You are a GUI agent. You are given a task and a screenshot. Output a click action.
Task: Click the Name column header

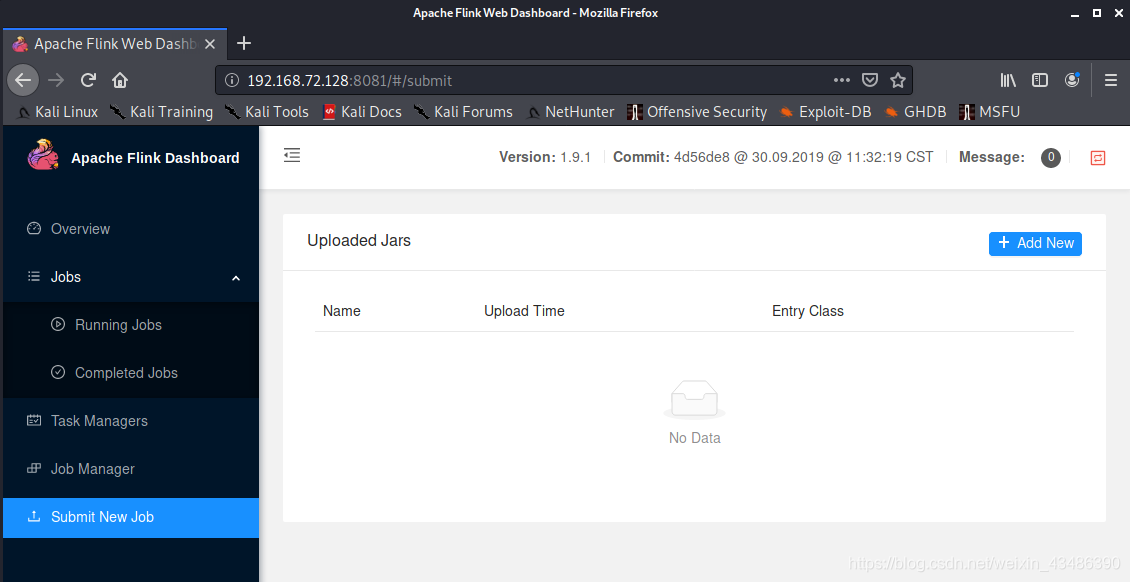pos(342,311)
